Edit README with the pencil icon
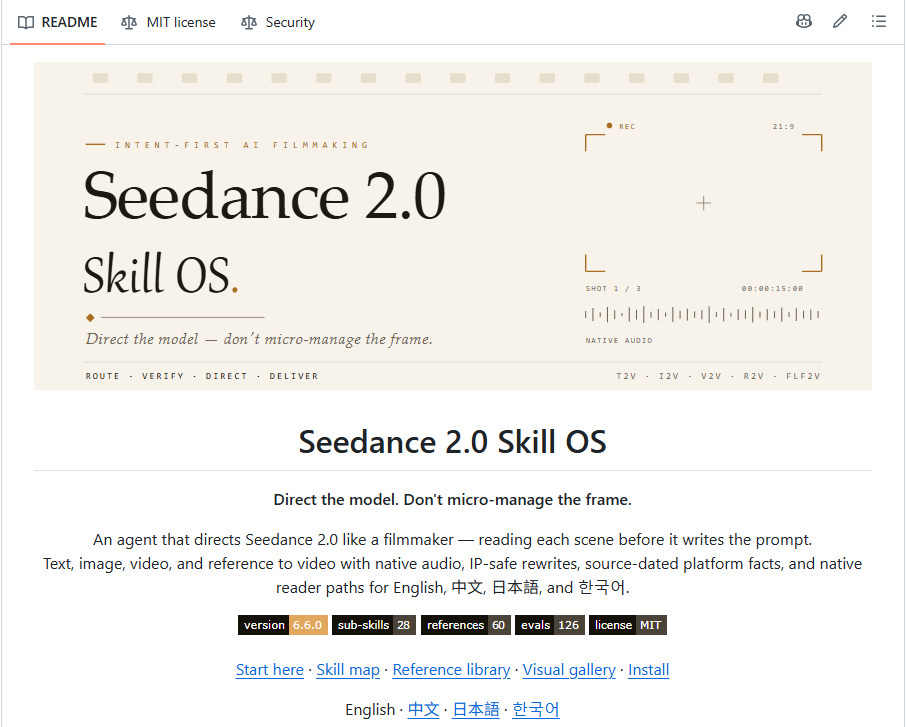This screenshot has height=727, width=906. click(840, 22)
